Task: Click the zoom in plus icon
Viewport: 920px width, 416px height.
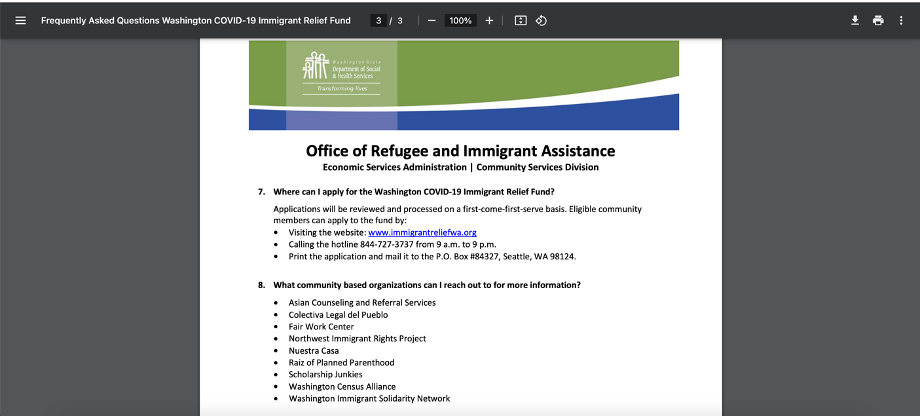Action: 489,20
